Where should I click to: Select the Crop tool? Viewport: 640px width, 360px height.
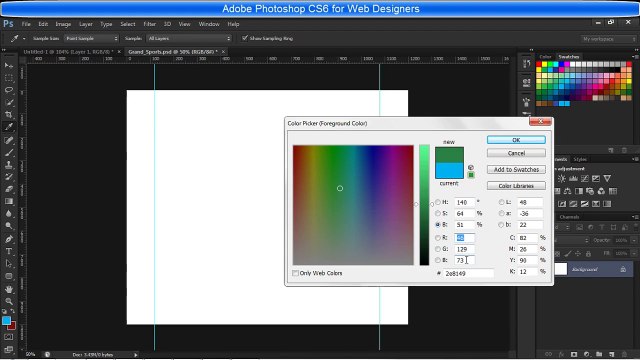[9, 115]
